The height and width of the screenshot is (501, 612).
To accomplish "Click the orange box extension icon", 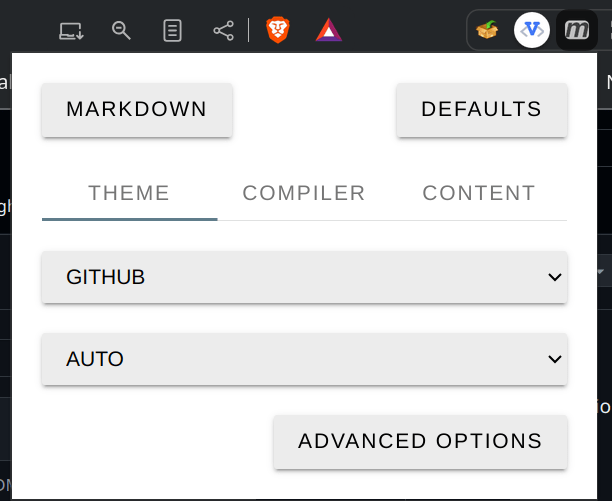I will 488,31.
